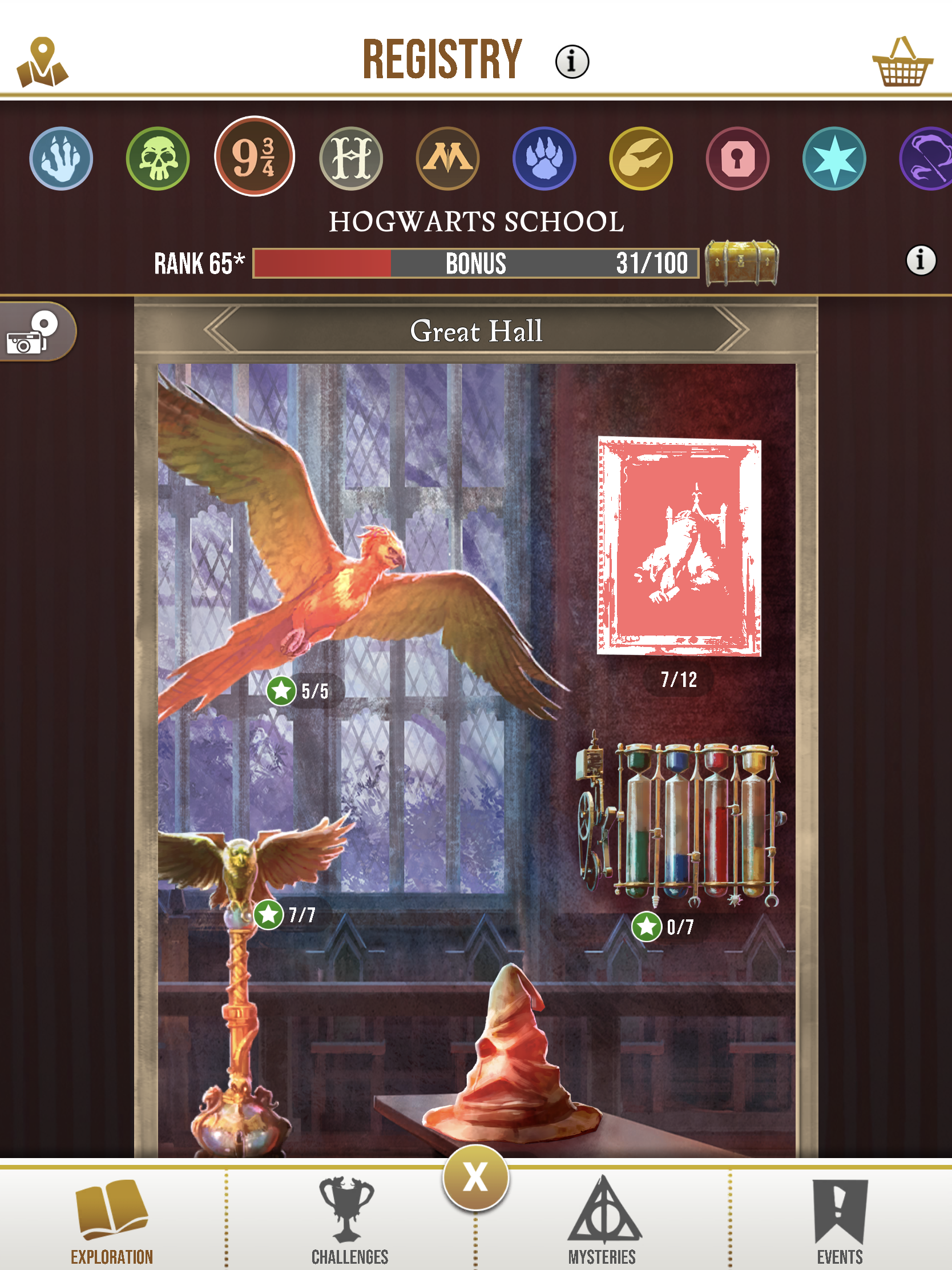Close the registry with X button
The image size is (952, 1270).
(x=475, y=1177)
